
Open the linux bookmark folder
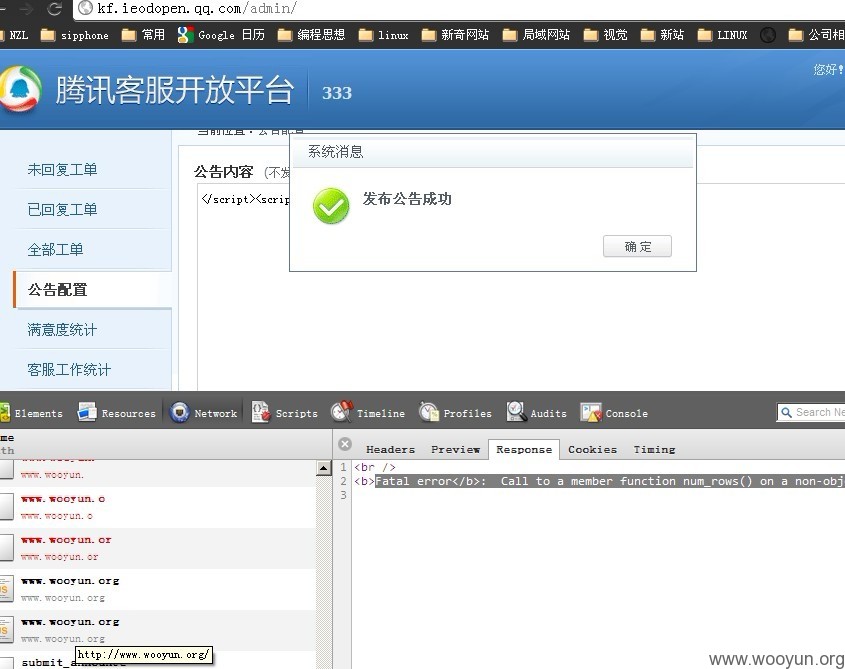tap(383, 35)
